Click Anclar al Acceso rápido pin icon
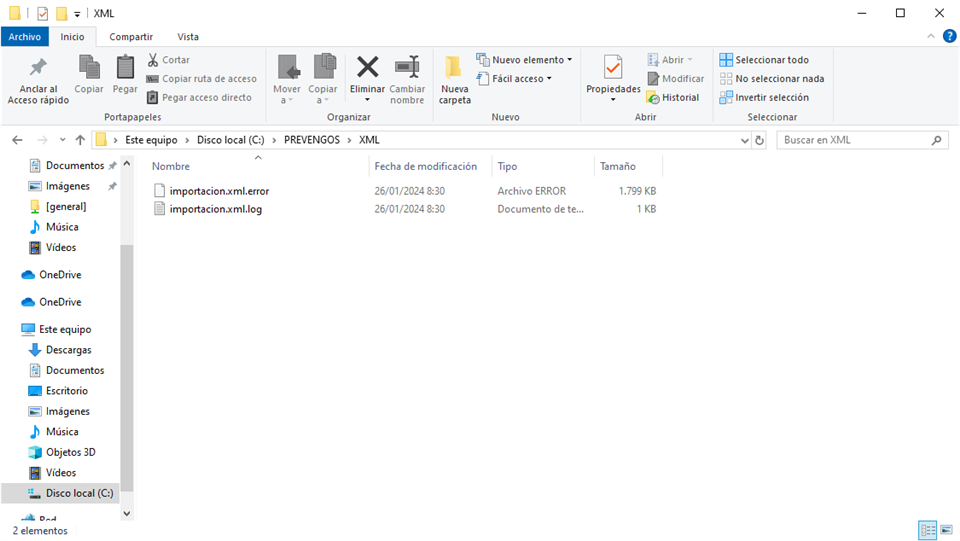This screenshot has width=960, height=541. (x=38, y=68)
